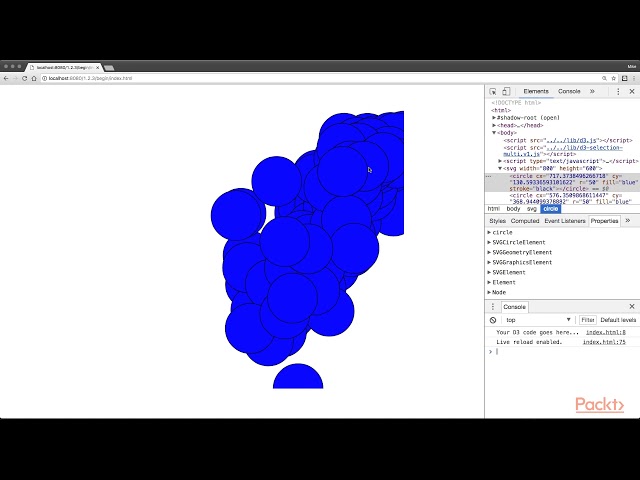640x480 pixels.
Task: Open the zoom magnifier icon in address bar
Action: pos(604,78)
